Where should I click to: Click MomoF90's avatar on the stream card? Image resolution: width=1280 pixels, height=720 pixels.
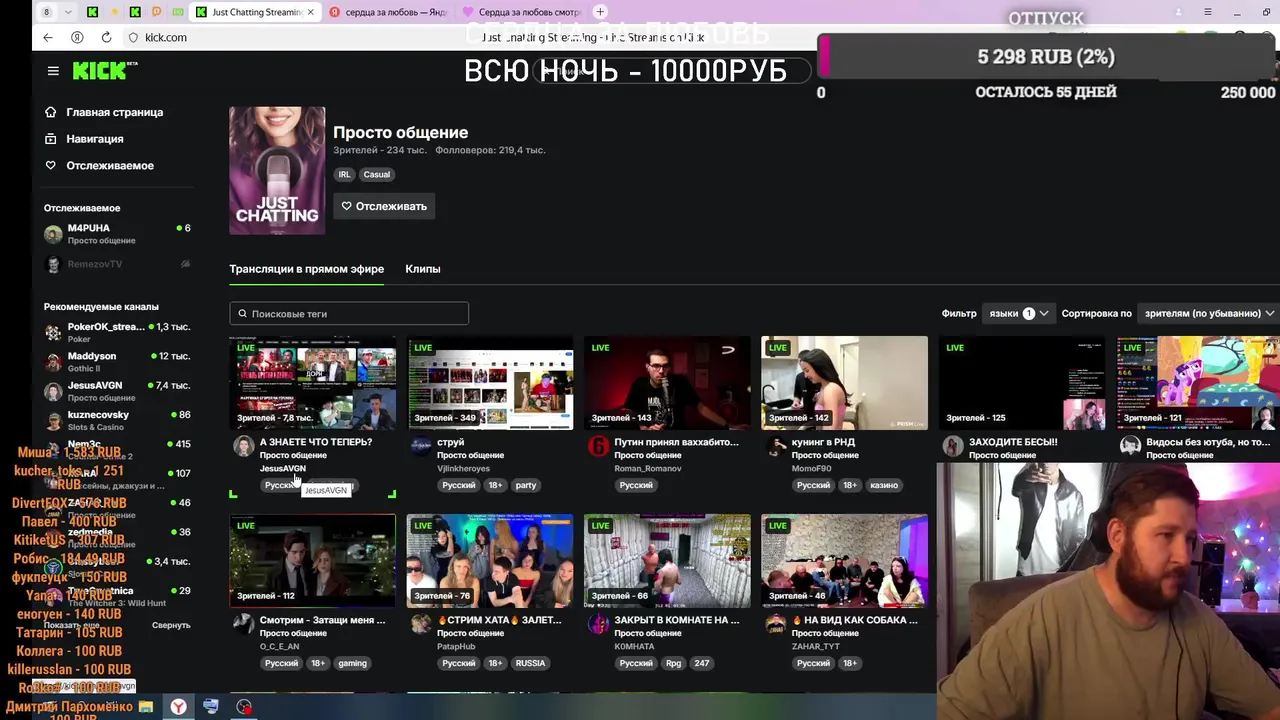[775, 446]
